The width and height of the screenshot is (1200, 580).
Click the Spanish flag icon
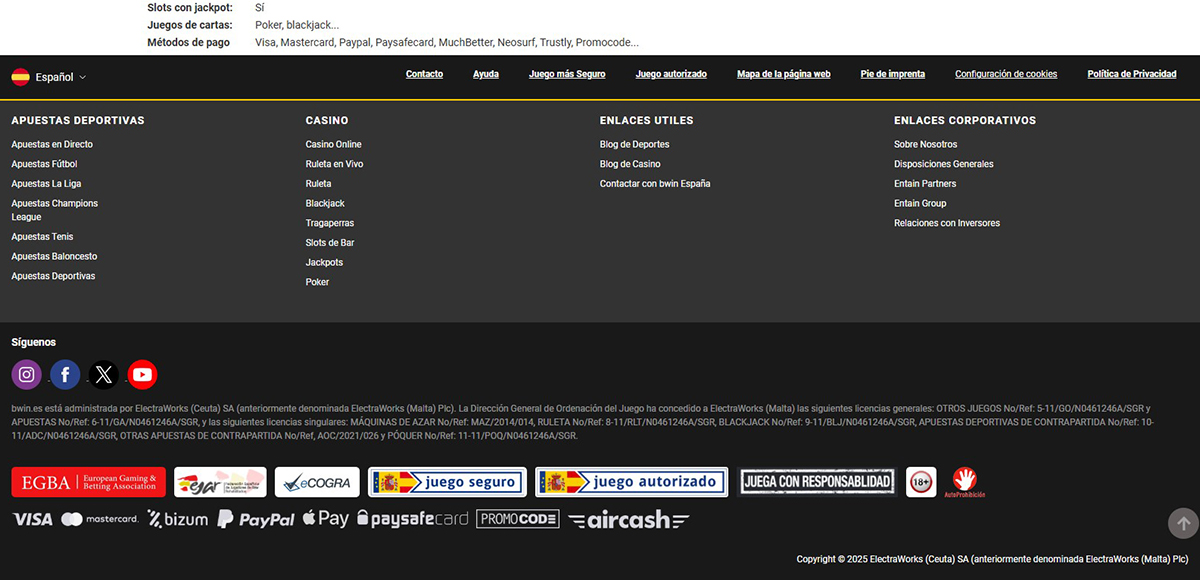[x=20, y=77]
